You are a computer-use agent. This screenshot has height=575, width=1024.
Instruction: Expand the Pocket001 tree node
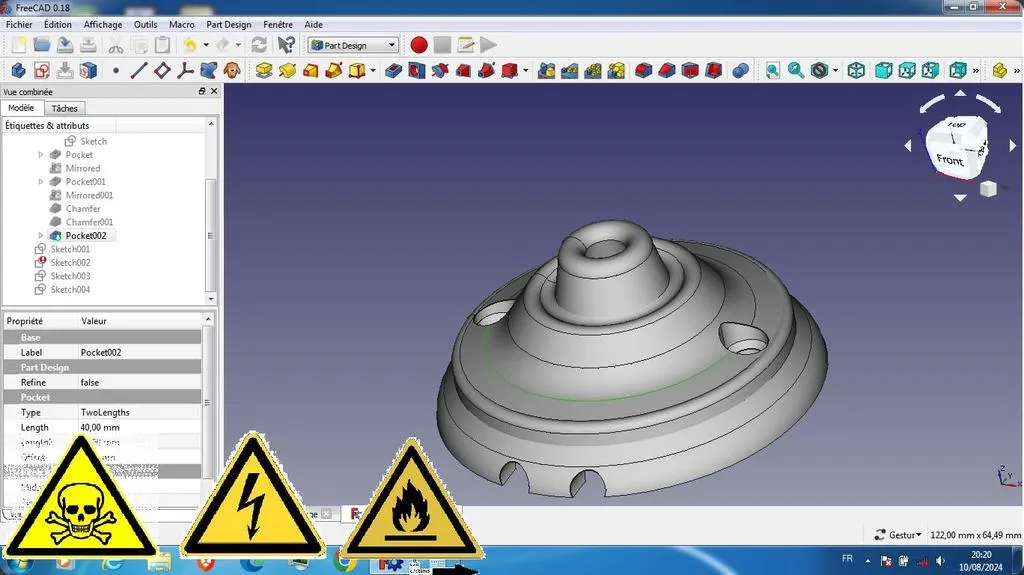pos(40,182)
